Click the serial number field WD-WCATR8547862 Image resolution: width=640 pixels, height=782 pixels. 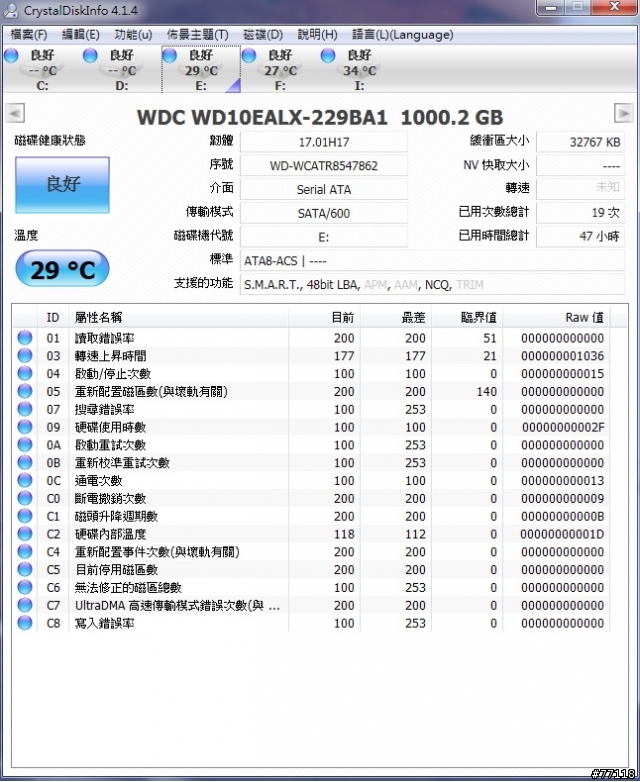coord(324,166)
